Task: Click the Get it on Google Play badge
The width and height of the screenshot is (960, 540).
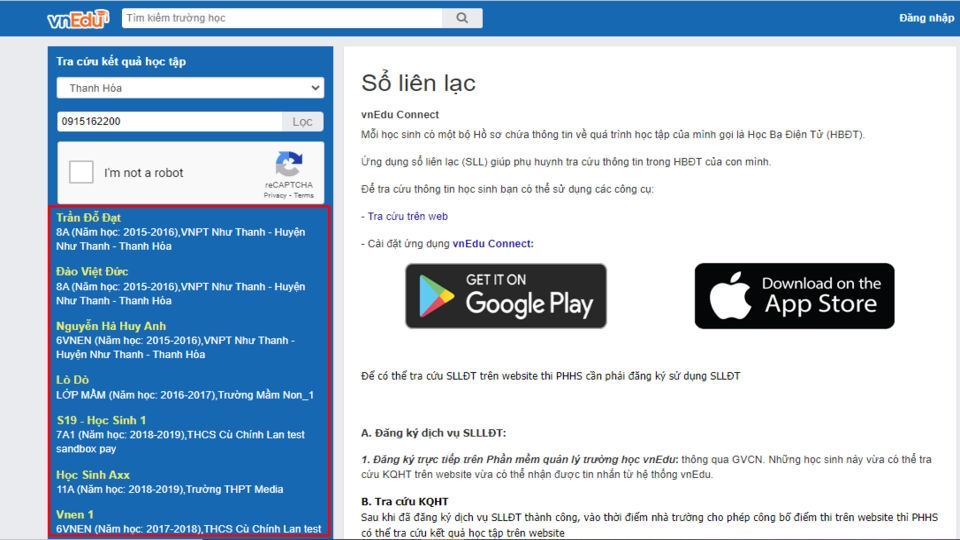Action: point(506,296)
